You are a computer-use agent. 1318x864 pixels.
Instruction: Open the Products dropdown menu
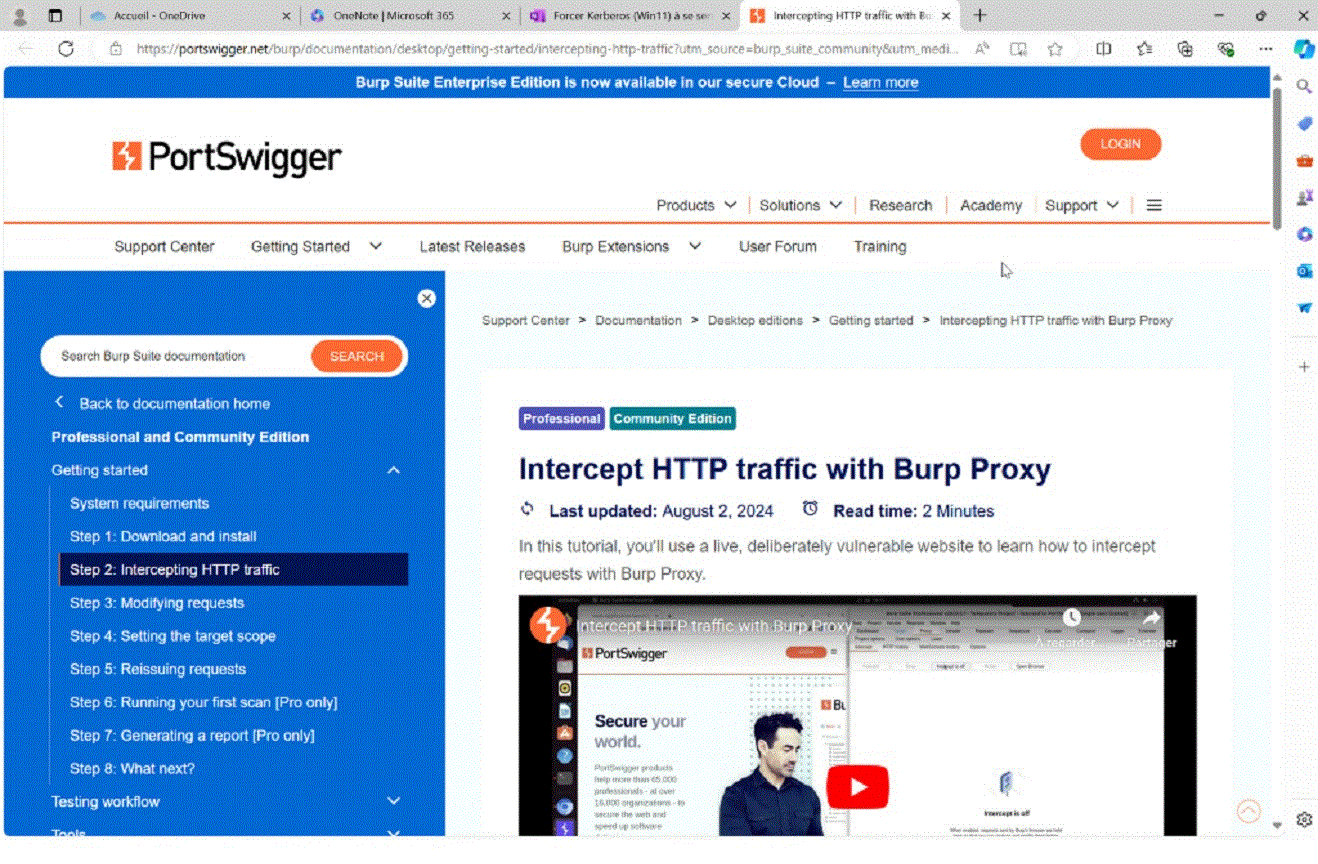point(696,205)
